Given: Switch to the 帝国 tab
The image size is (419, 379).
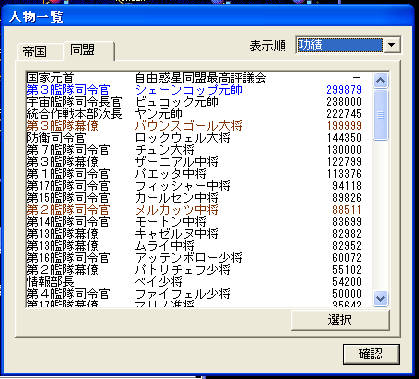Looking at the screenshot, I should pos(35,52).
